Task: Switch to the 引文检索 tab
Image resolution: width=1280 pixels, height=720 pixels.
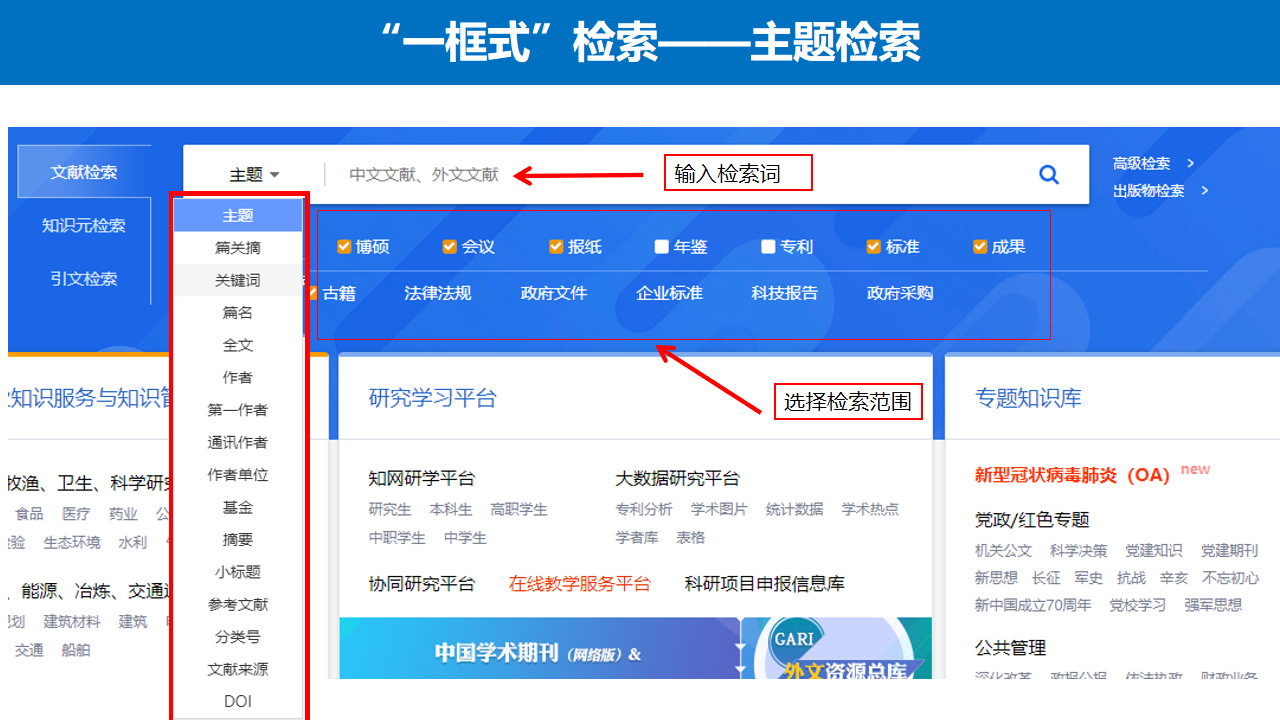Action: coord(84,279)
